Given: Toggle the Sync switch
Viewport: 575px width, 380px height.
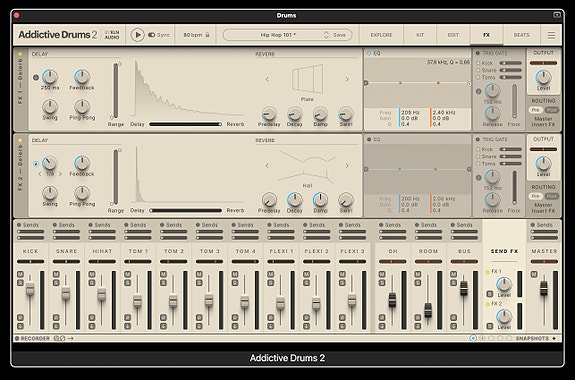Looking at the screenshot, I should pyautogui.click(x=151, y=35).
